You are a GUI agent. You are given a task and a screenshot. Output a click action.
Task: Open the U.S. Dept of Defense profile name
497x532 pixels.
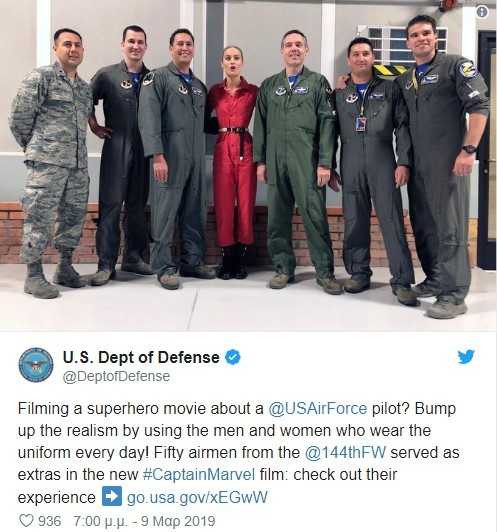point(141,358)
